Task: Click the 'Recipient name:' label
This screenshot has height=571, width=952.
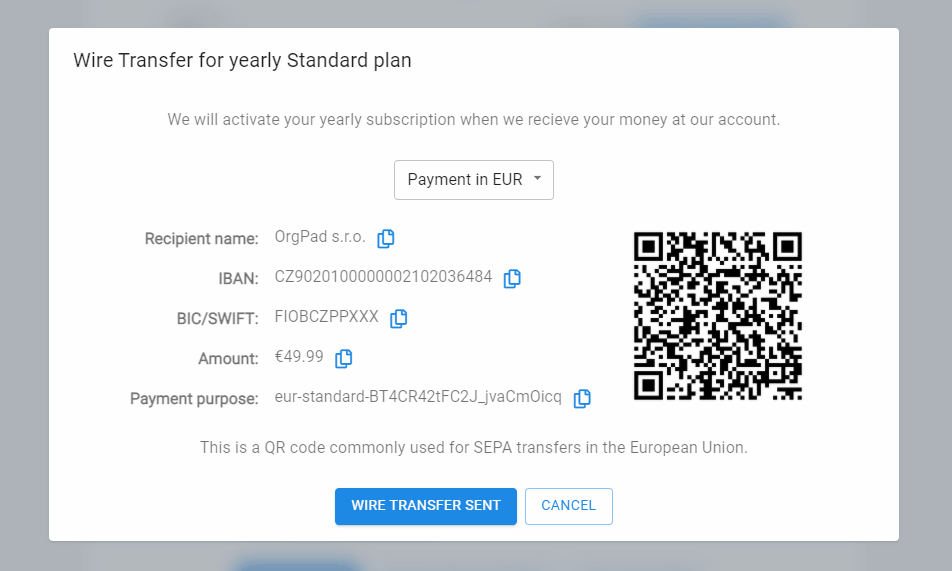Action: (x=201, y=238)
